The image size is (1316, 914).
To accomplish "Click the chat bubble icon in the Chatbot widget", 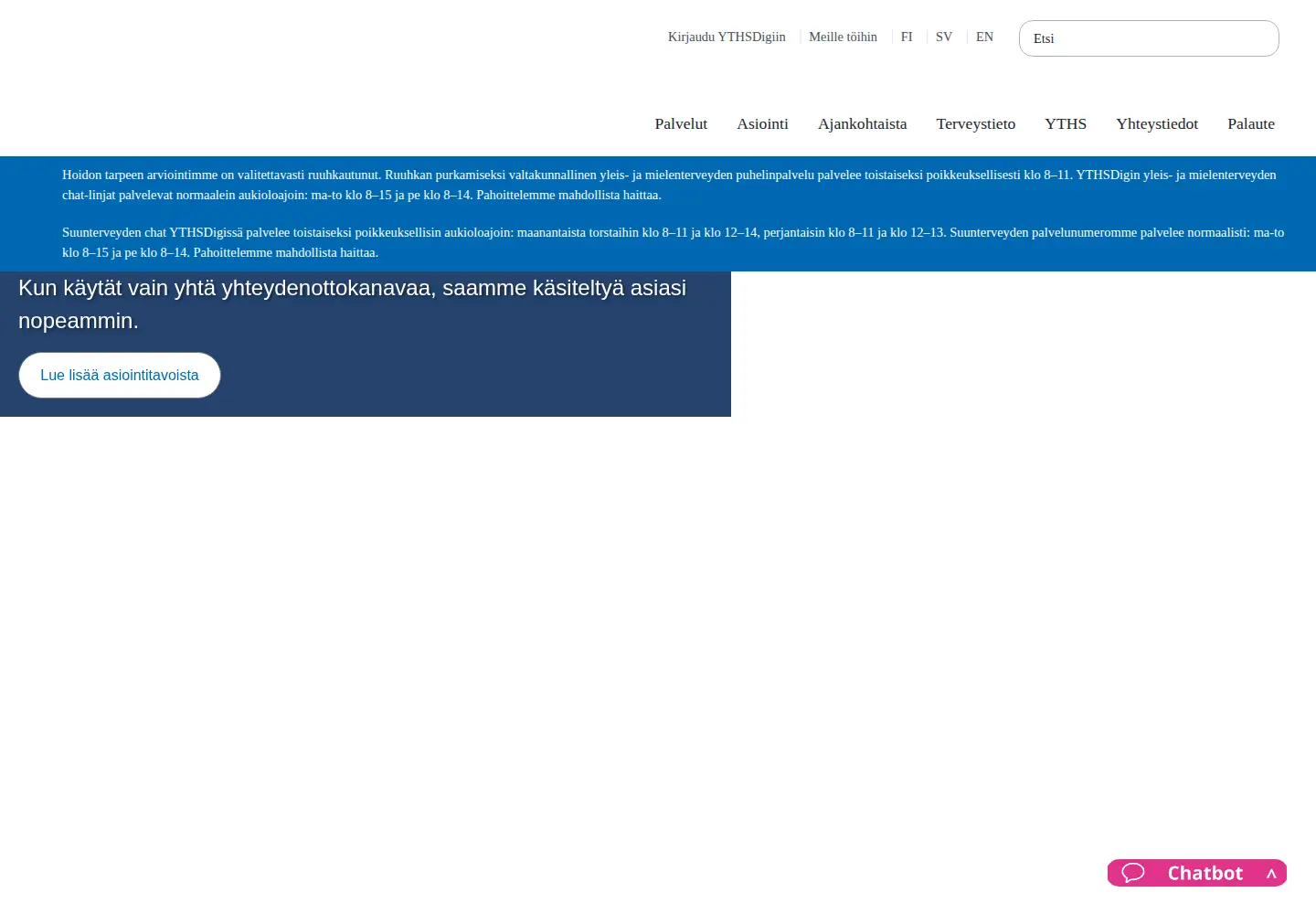I will pyautogui.click(x=1133, y=873).
